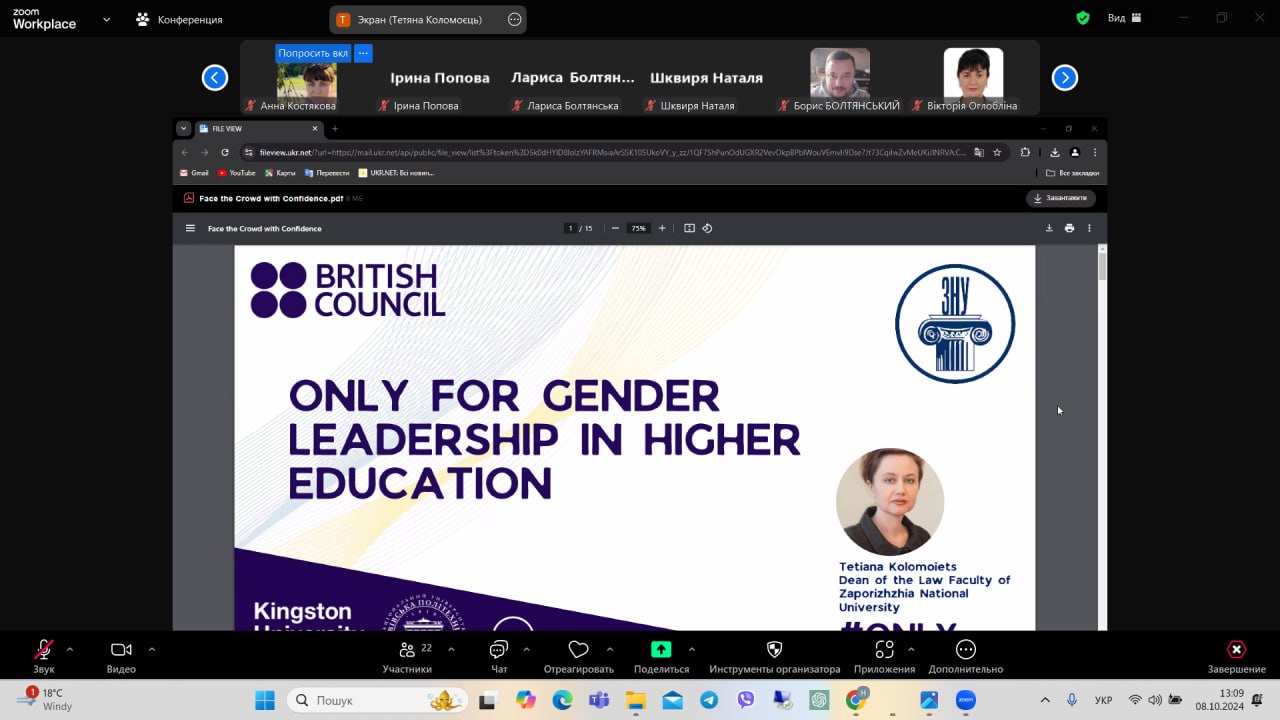The height and width of the screenshot is (720, 1280).
Task: Expand video options arrow next to camera
Action: (152, 649)
